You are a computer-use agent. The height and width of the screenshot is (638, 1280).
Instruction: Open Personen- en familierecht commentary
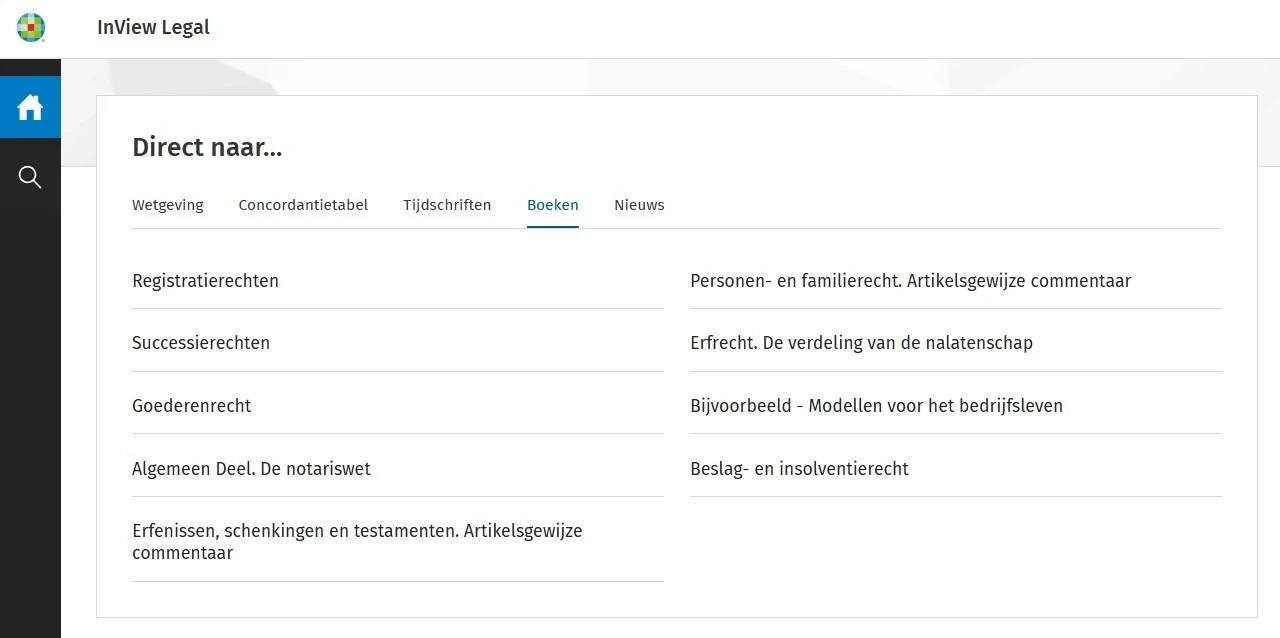tap(910, 281)
